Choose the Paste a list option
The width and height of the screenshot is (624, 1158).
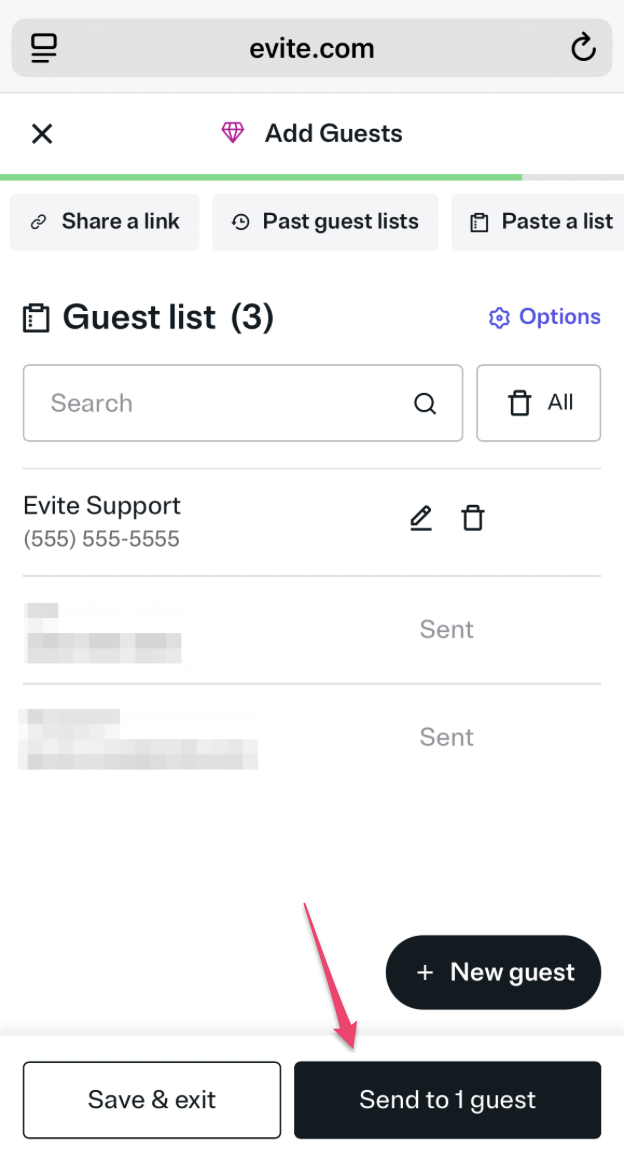tap(542, 222)
